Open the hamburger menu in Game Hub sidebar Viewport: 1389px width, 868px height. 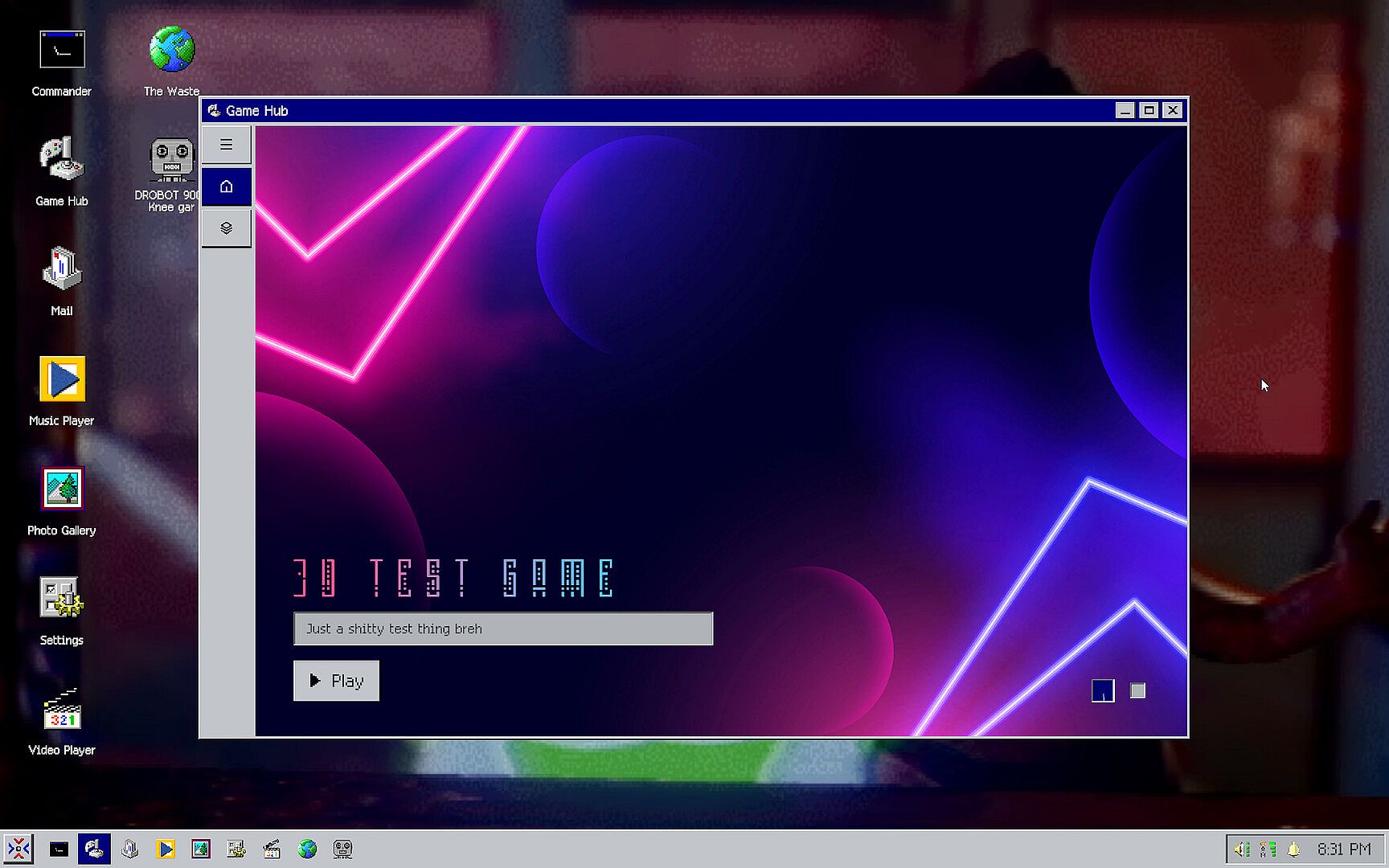click(226, 145)
